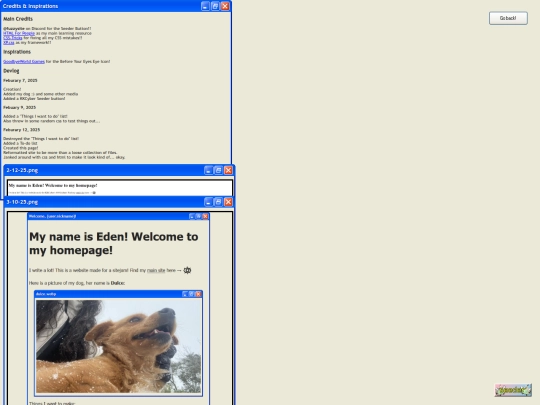Image resolution: width=540 pixels, height=405 pixels.
Task: Follow the XP.css framework link
Action: click(x=9, y=42)
